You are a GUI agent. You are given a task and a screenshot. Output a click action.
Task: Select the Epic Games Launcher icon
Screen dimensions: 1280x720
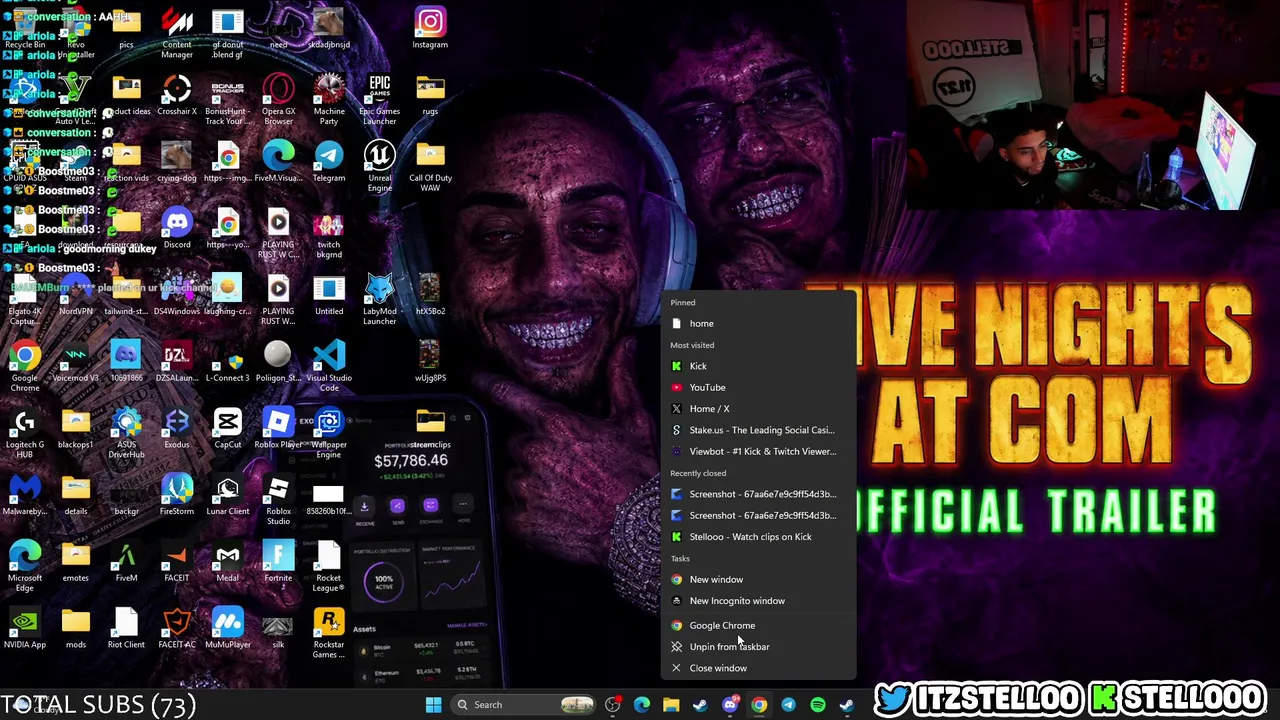click(x=380, y=100)
